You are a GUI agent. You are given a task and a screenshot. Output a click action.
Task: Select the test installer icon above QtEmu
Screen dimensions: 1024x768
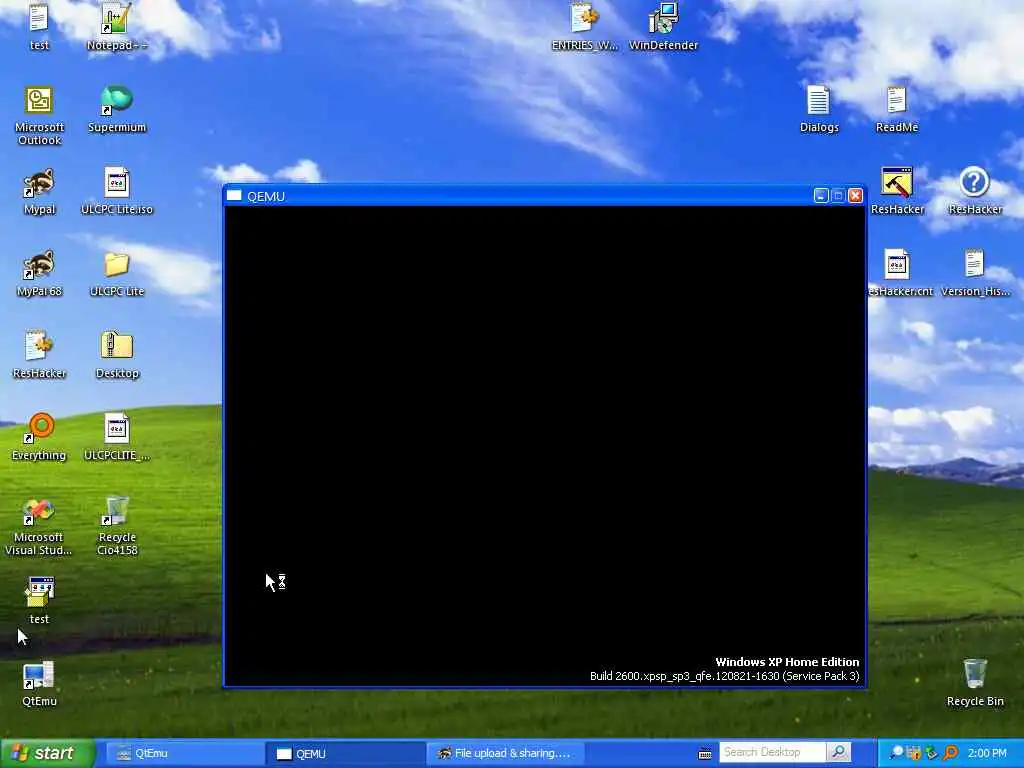tap(39, 601)
